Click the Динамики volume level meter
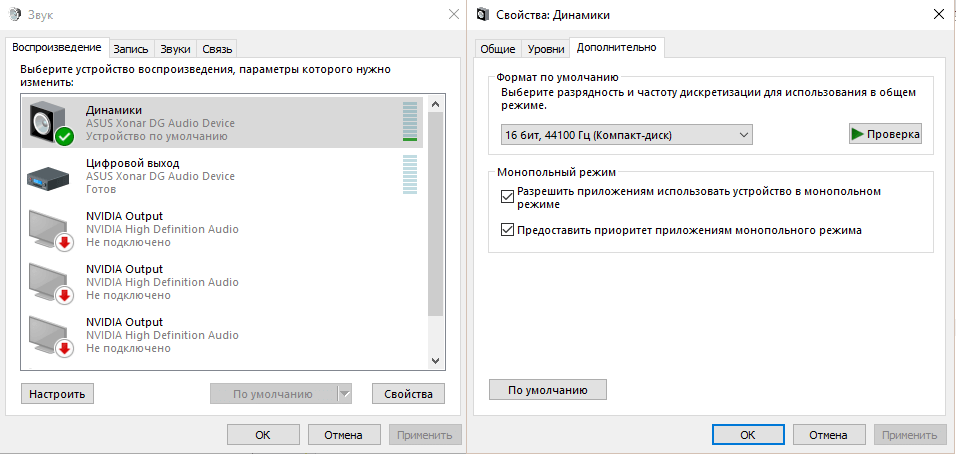Viewport: 956px width, 454px height. tap(410, 122)
